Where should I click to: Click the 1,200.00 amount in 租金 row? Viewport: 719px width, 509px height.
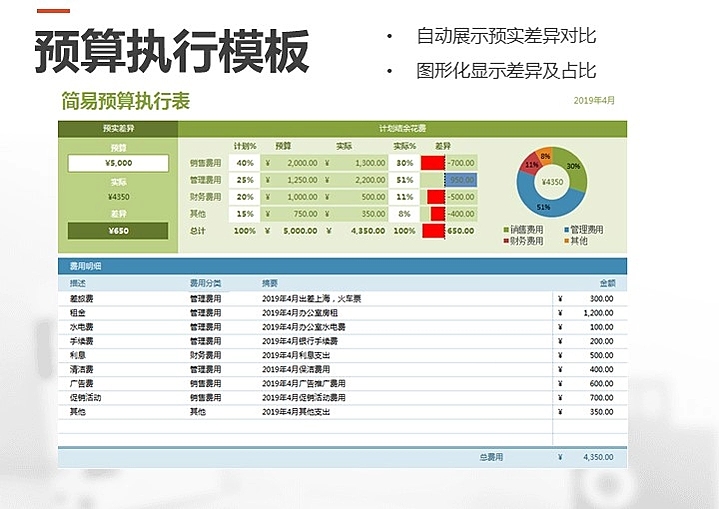[x=599, y=313]
